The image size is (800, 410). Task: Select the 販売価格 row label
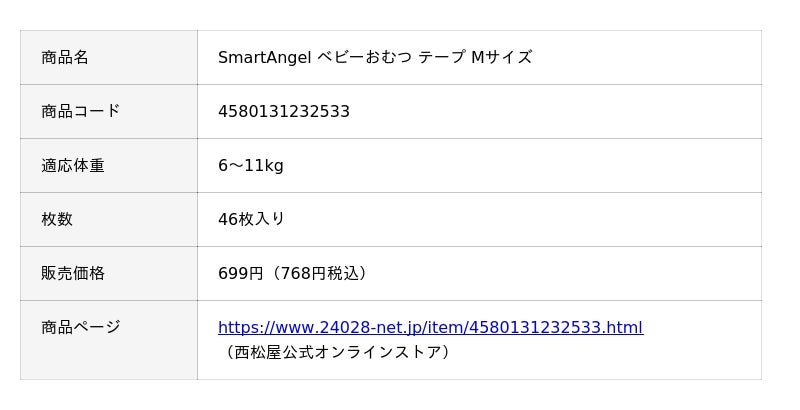(73, 273)
